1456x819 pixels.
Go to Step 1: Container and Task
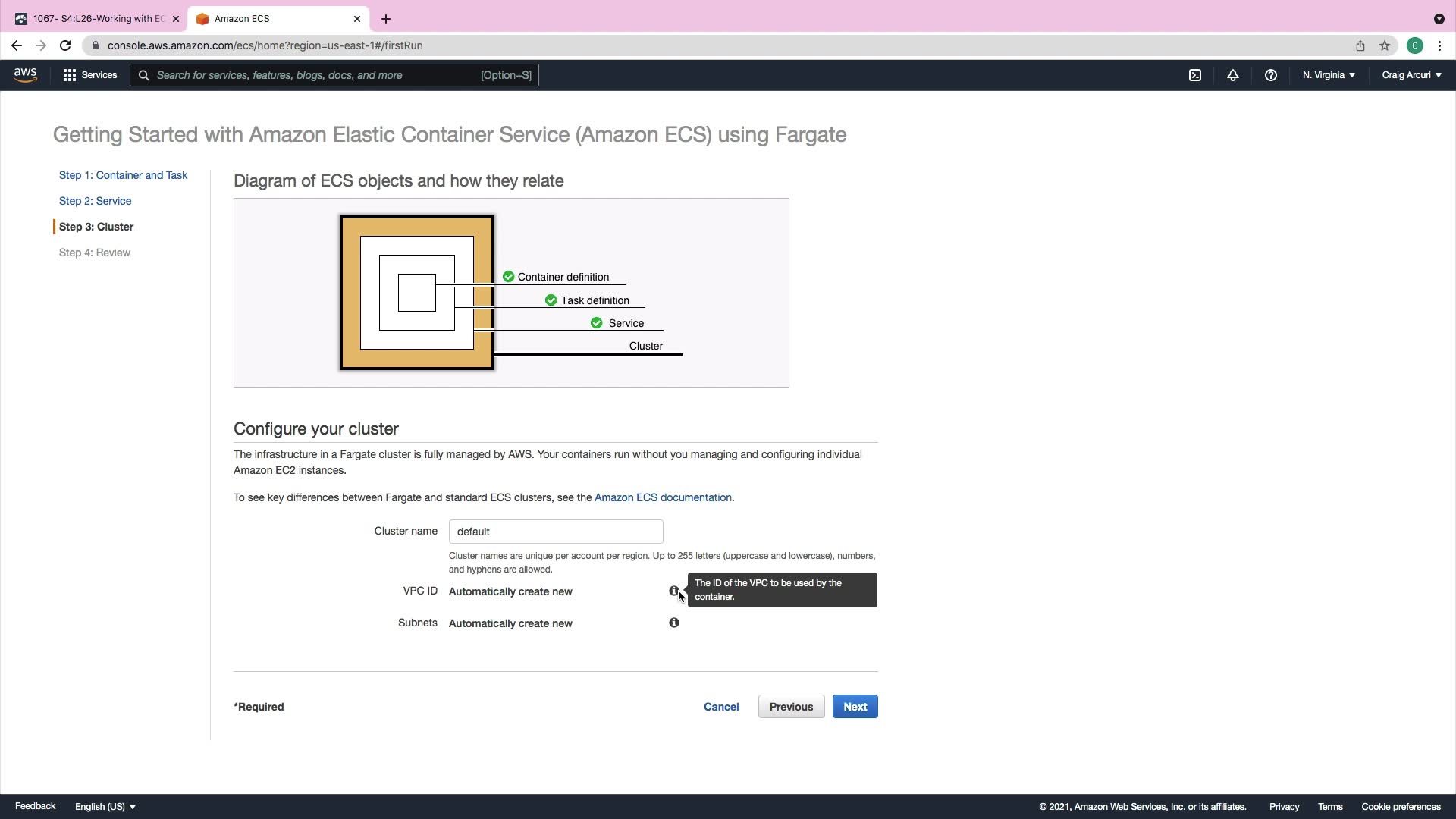click(x=123, y=175)
